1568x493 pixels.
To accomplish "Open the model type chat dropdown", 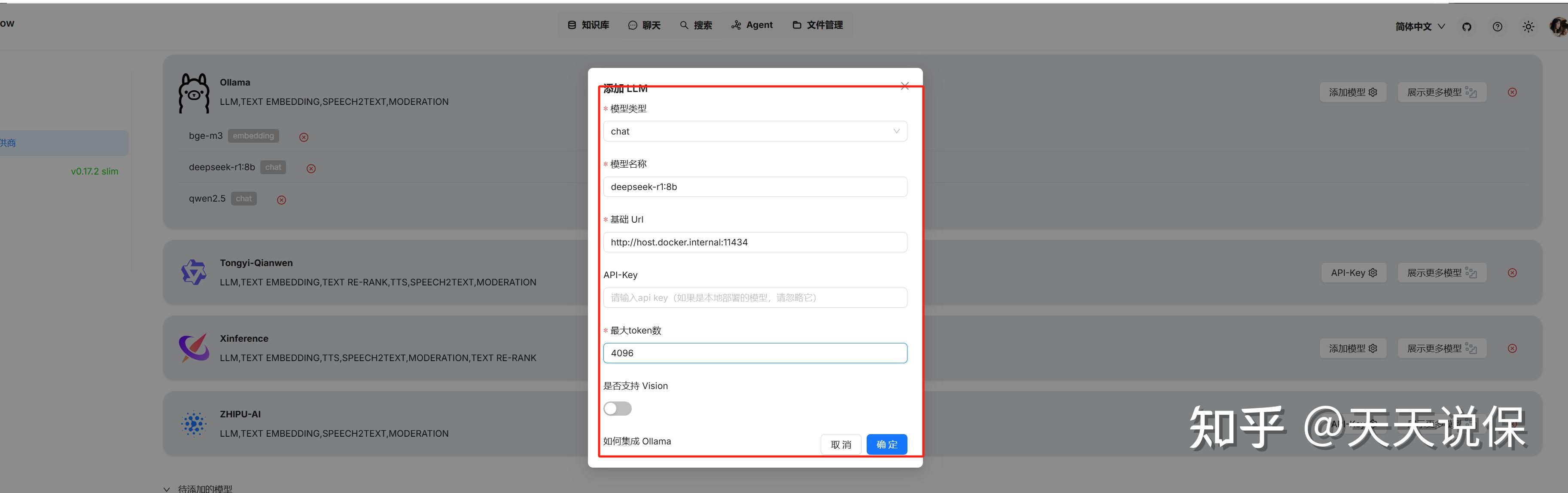I will pyautogui.click(x=755, y=131).
